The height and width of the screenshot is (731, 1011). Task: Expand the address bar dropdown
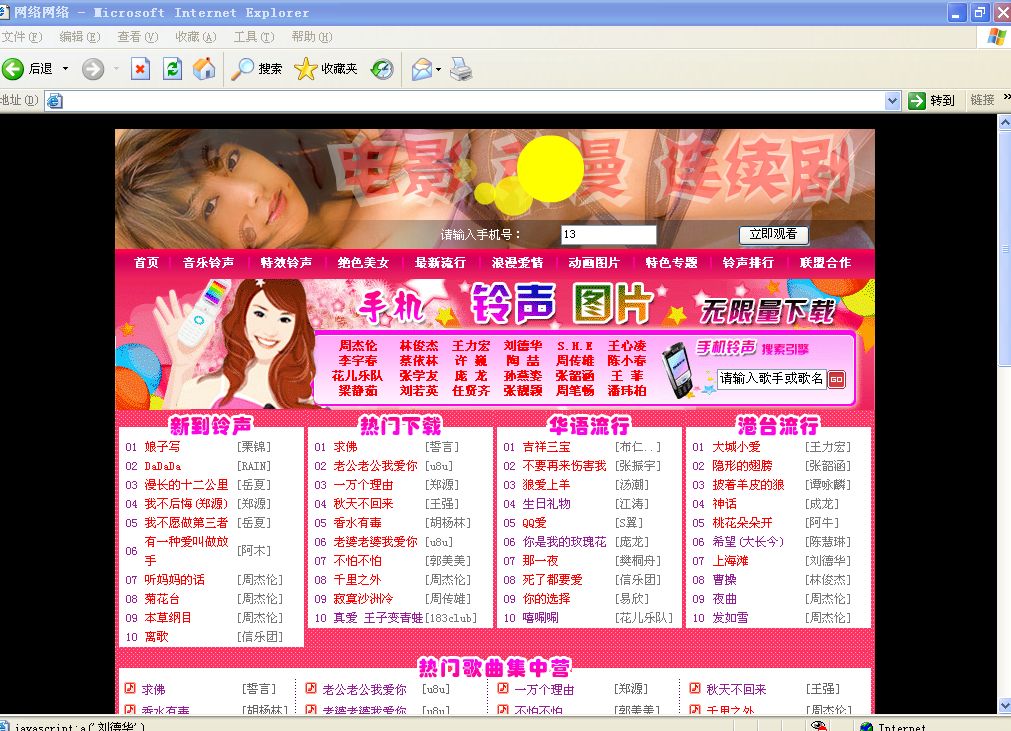tap(892, 101)
